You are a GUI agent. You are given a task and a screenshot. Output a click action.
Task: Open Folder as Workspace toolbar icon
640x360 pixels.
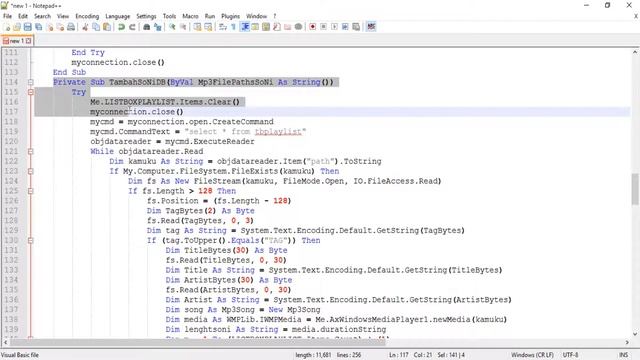click(287, 27)
